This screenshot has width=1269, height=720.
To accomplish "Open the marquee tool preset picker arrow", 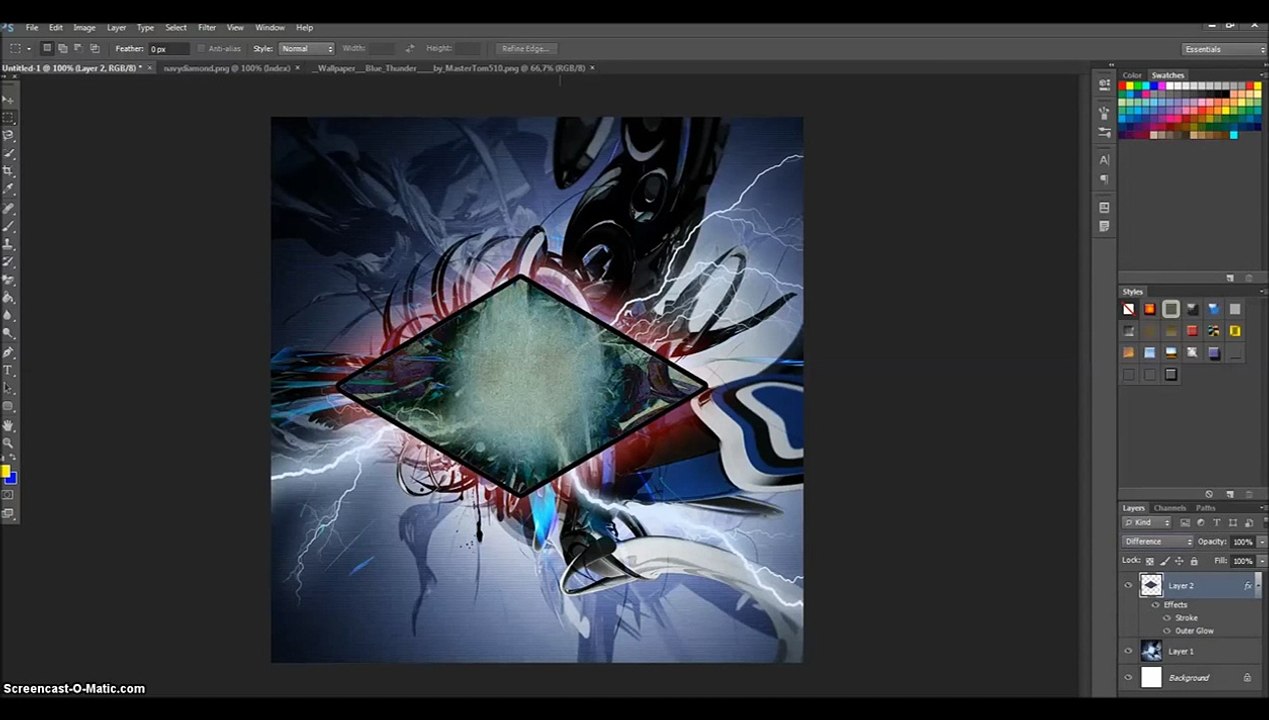I will pos(28,48).
